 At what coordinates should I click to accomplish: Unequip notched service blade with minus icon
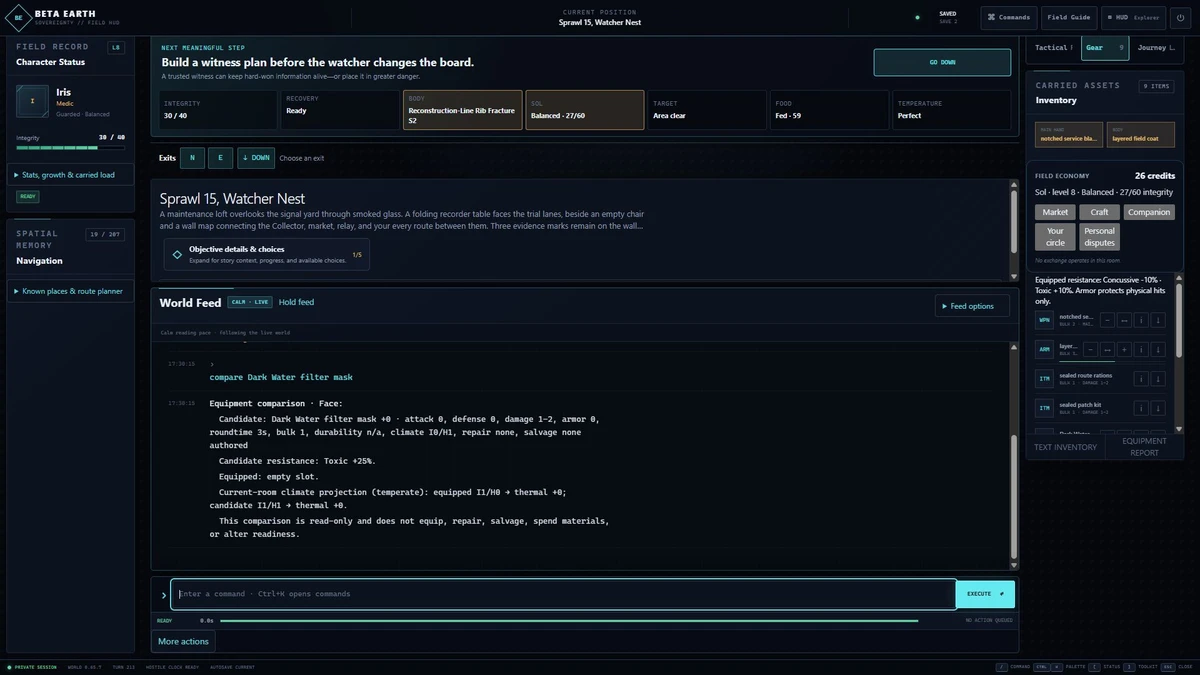(1107, 320)
